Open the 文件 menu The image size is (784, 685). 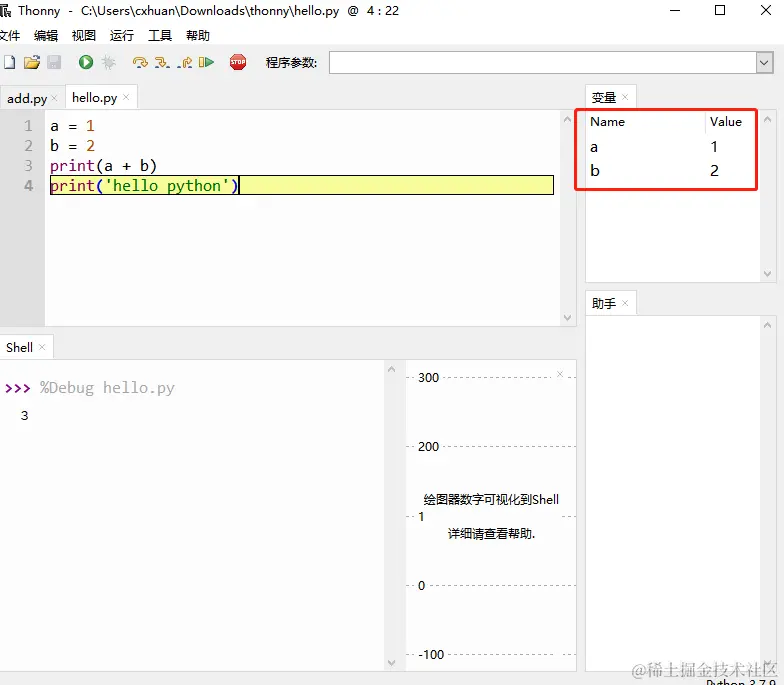pyautogui.click(x=10, y=36)
